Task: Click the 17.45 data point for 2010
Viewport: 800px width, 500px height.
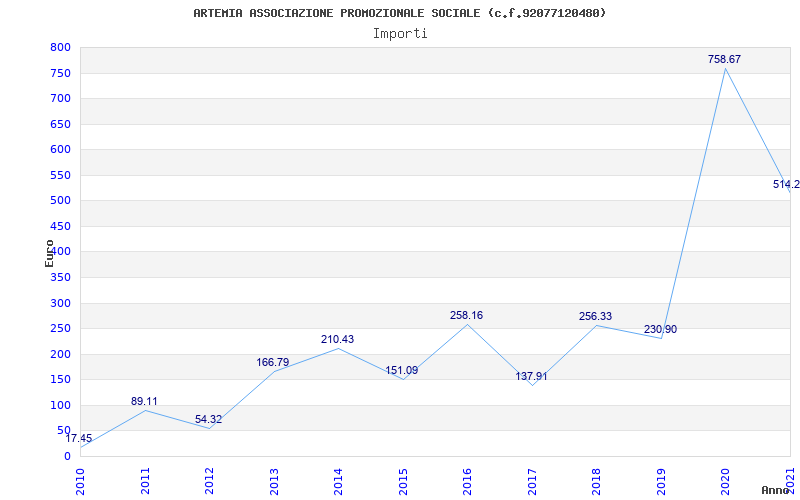Action: [80, 439]
